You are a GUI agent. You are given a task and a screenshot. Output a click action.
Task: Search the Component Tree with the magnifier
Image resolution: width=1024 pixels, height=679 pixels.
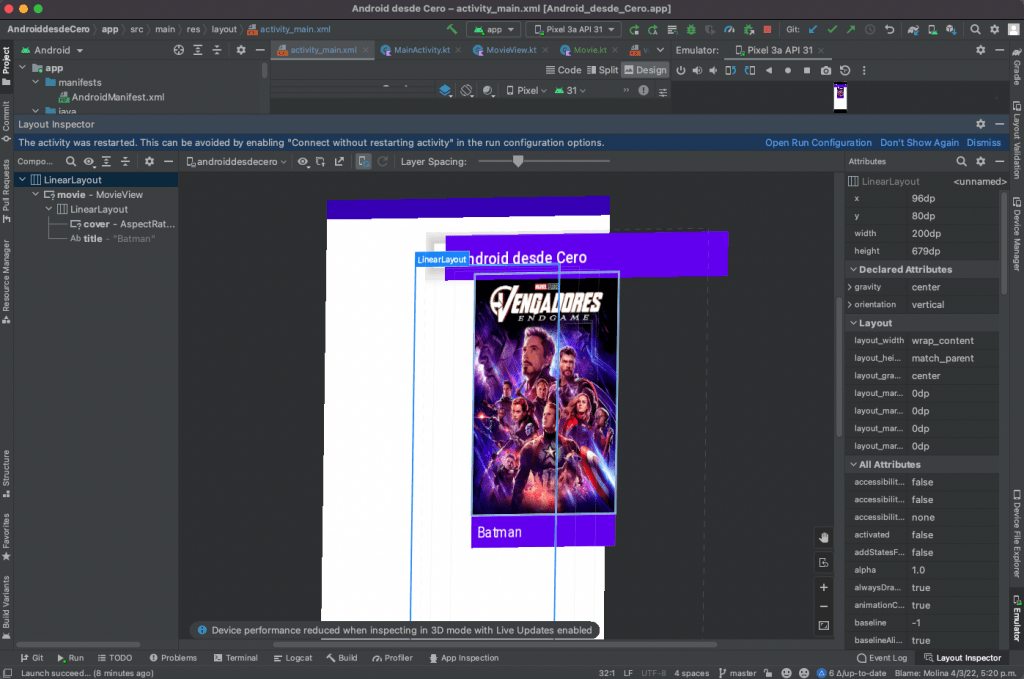tap(71, 161)
